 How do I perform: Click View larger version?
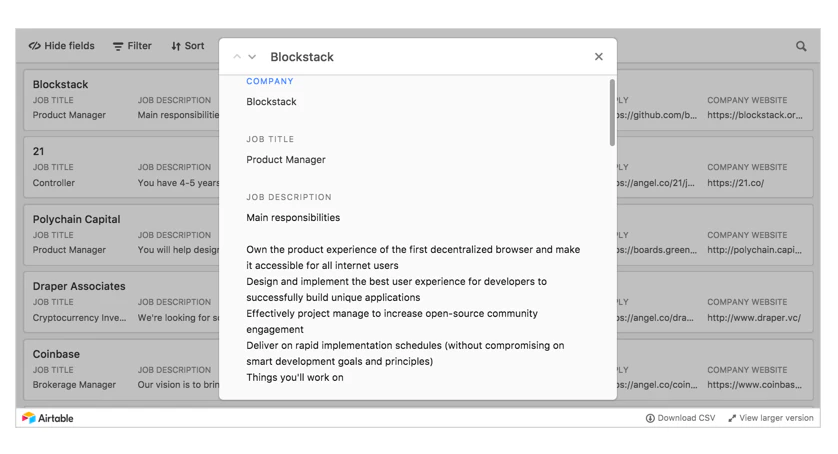tap(771, 418)
